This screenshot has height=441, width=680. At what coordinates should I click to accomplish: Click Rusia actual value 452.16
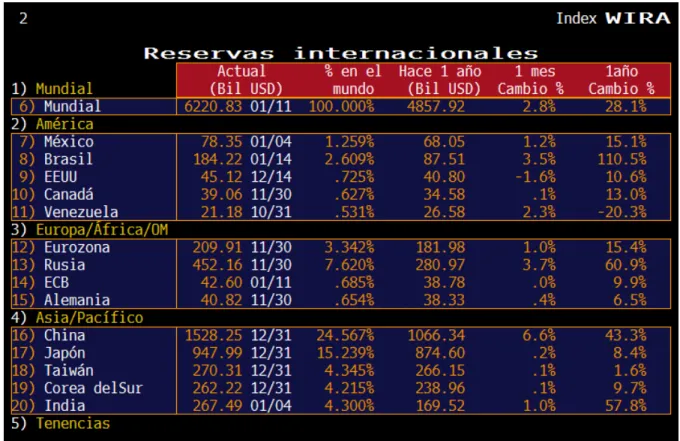click(x=217, y=265)
